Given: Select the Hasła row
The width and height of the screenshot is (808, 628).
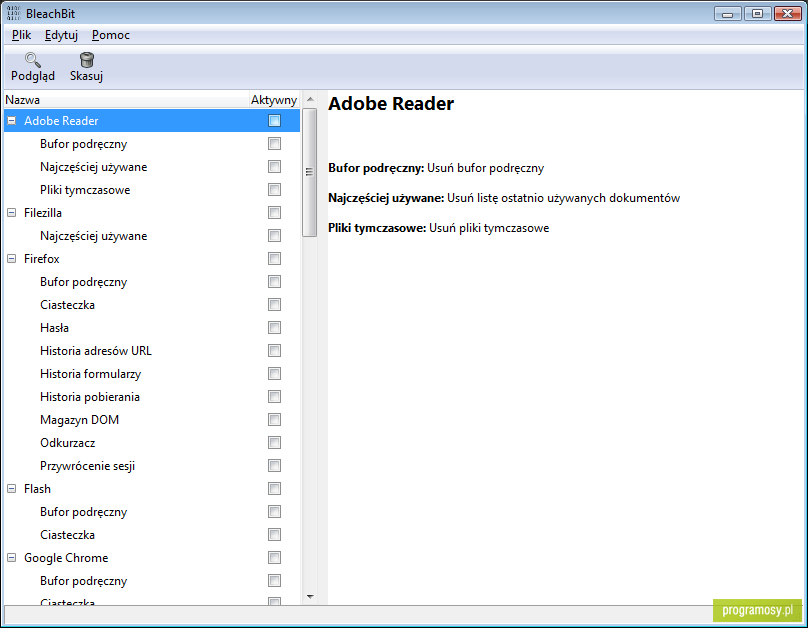Looking at the screenshot, I should pos(152,328).
